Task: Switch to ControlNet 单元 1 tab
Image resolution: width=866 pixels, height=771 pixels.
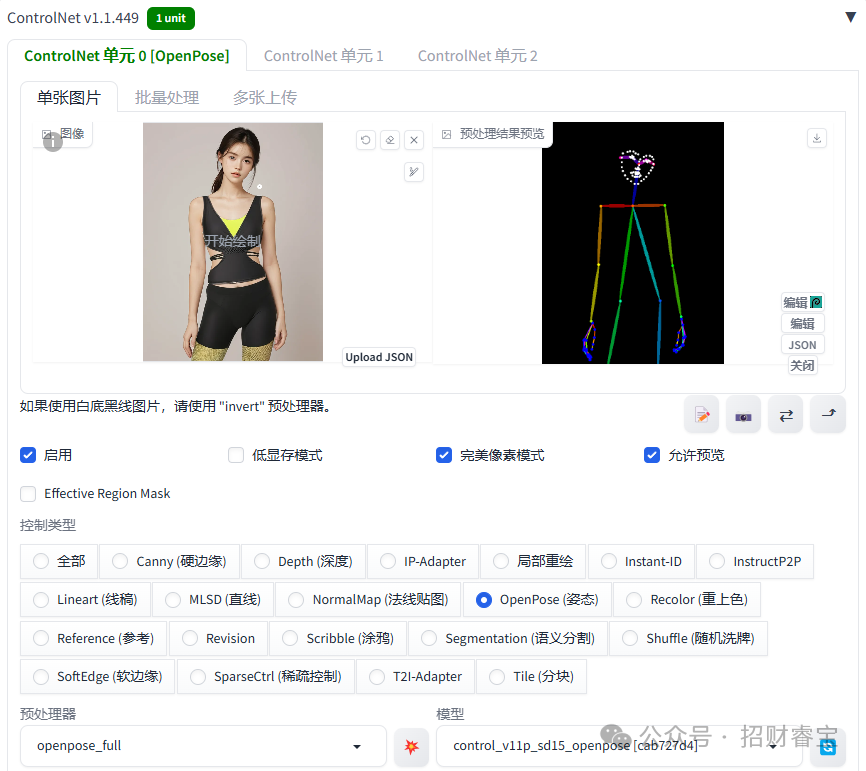Action: point(323,55)
